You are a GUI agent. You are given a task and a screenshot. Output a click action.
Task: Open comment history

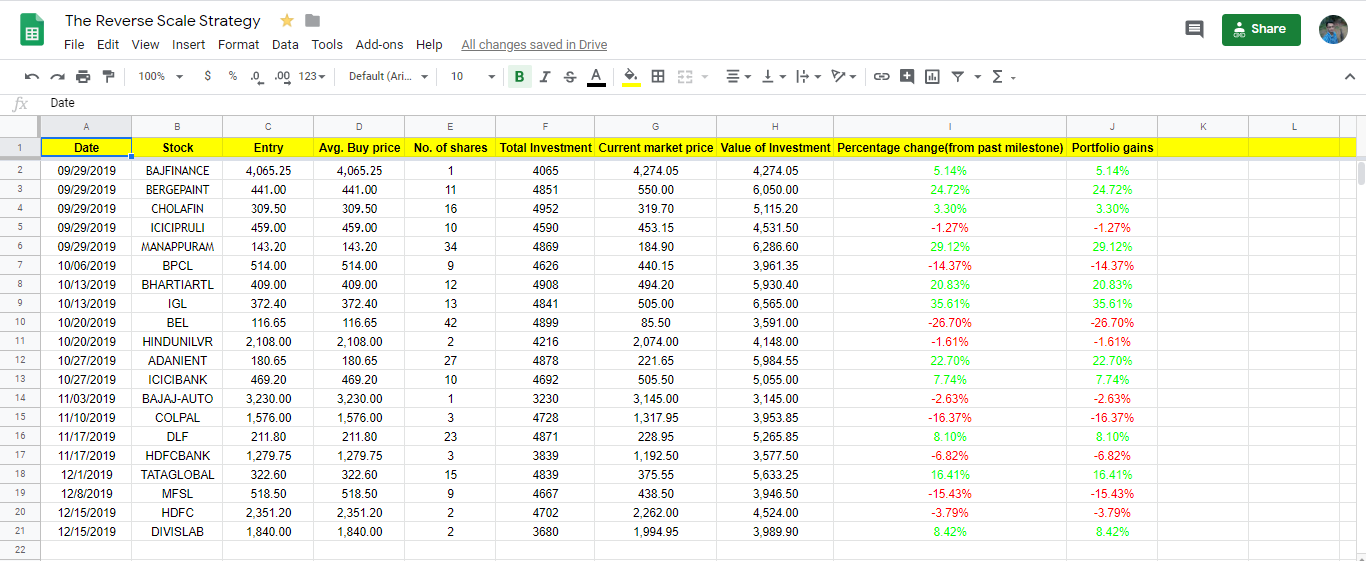[1194, 29]
